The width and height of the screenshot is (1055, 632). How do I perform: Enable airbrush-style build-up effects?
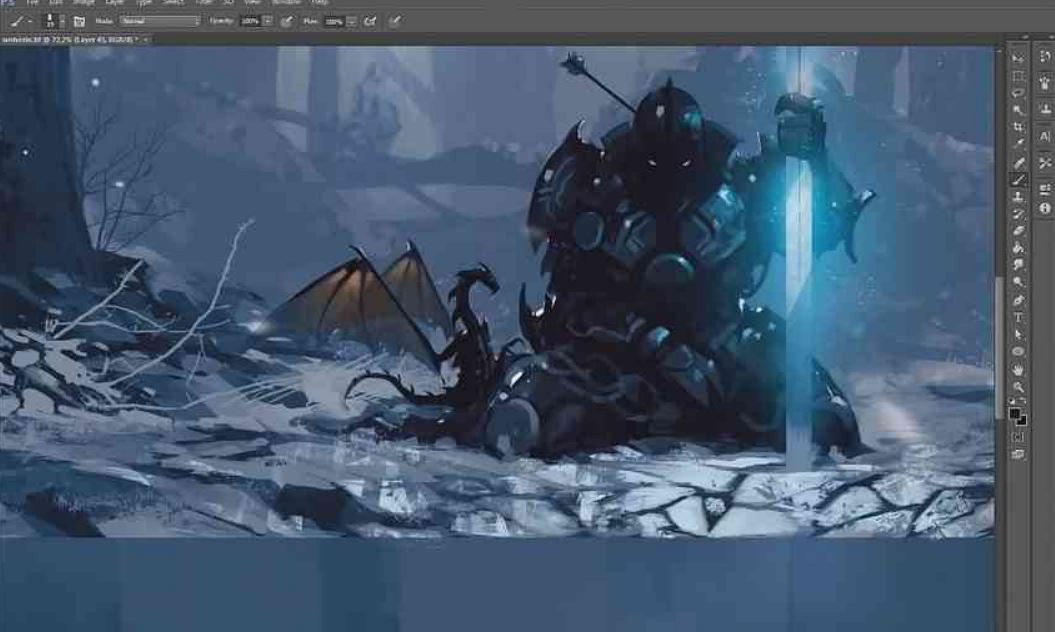click(371, 21)
